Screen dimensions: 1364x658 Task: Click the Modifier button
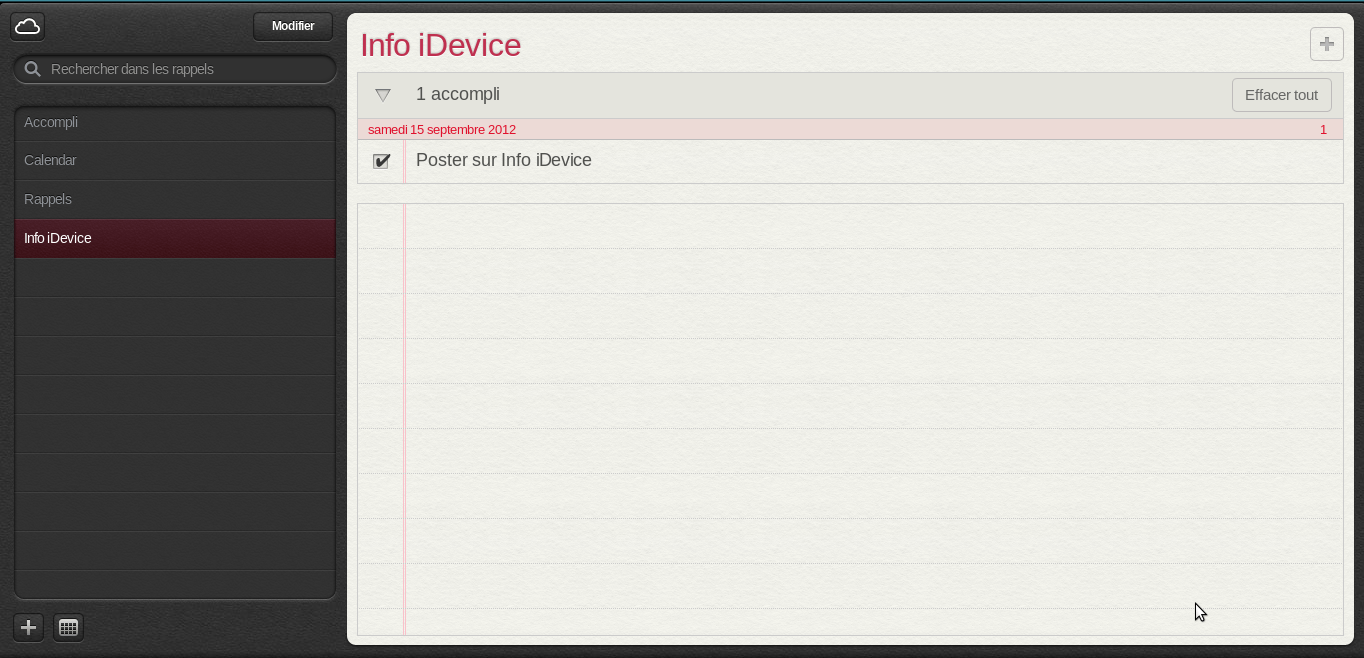[x=293, y=26]
